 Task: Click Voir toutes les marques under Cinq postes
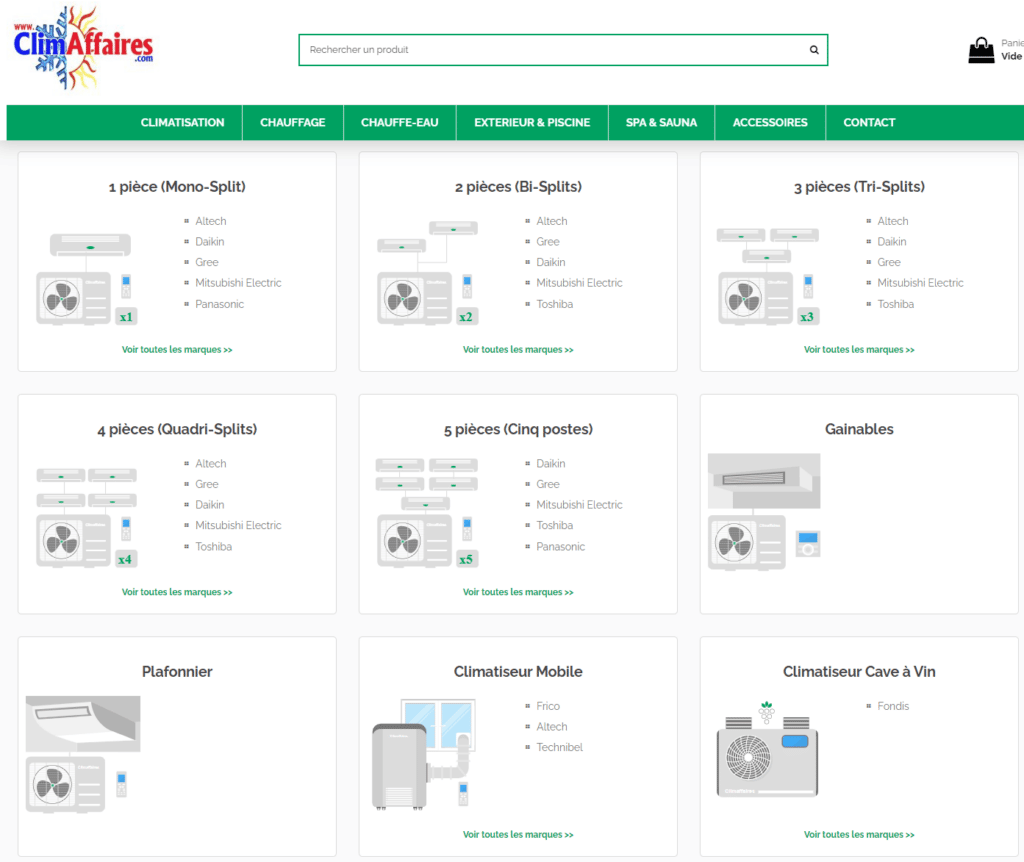pos(519,592)
